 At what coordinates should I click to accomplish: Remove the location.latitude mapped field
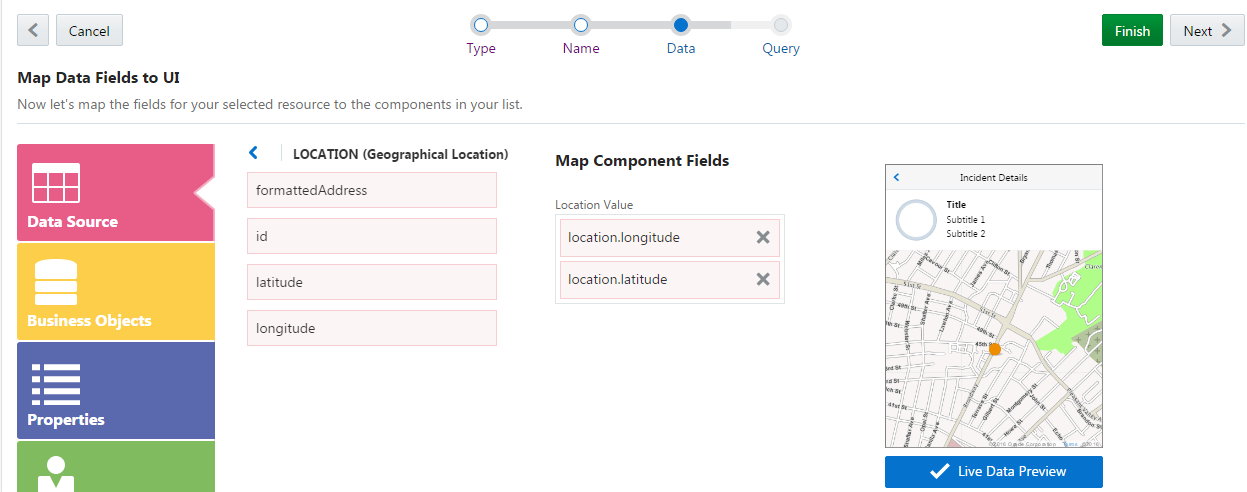[763, 279]
